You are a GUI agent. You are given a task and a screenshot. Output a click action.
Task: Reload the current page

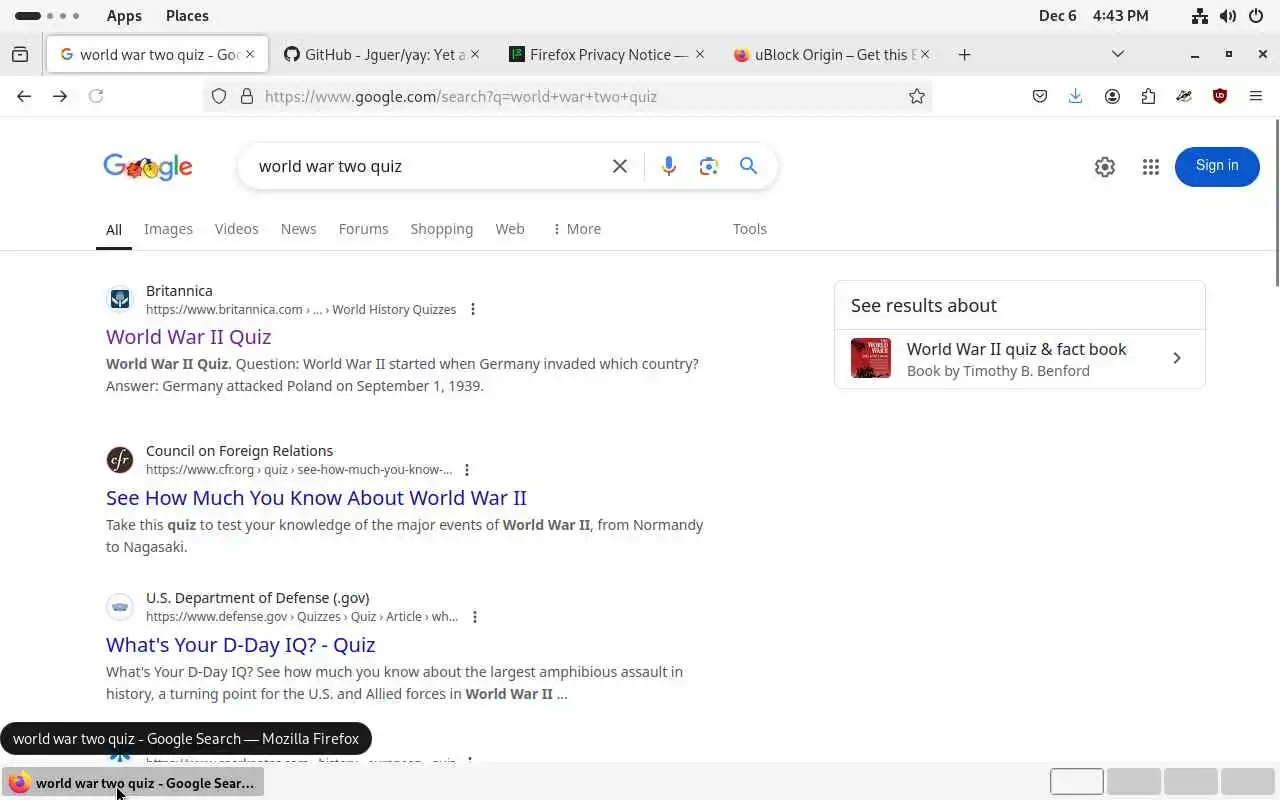pyautogui.click(x=96, y=96)
